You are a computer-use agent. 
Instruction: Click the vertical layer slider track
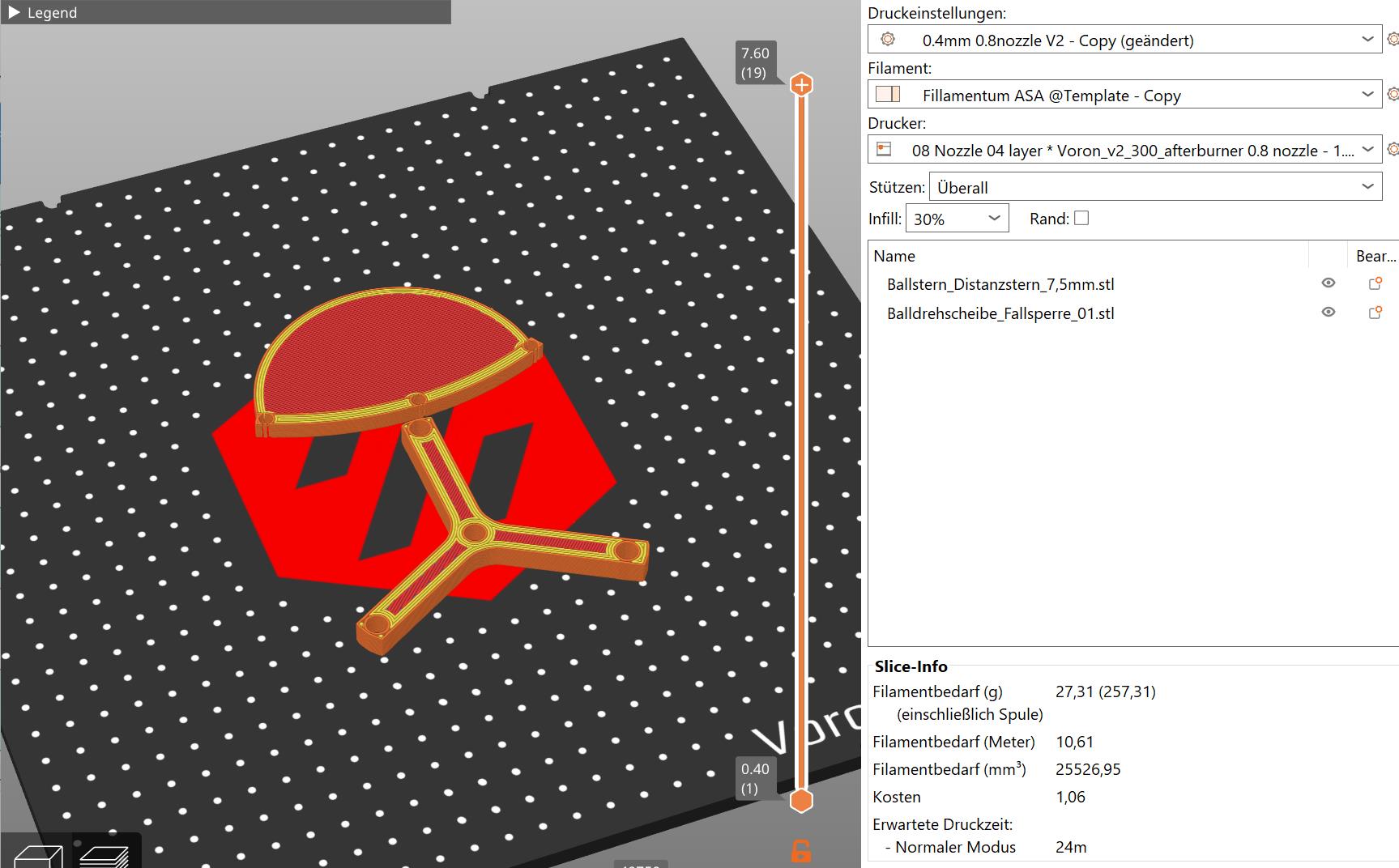tap(801, 441)
